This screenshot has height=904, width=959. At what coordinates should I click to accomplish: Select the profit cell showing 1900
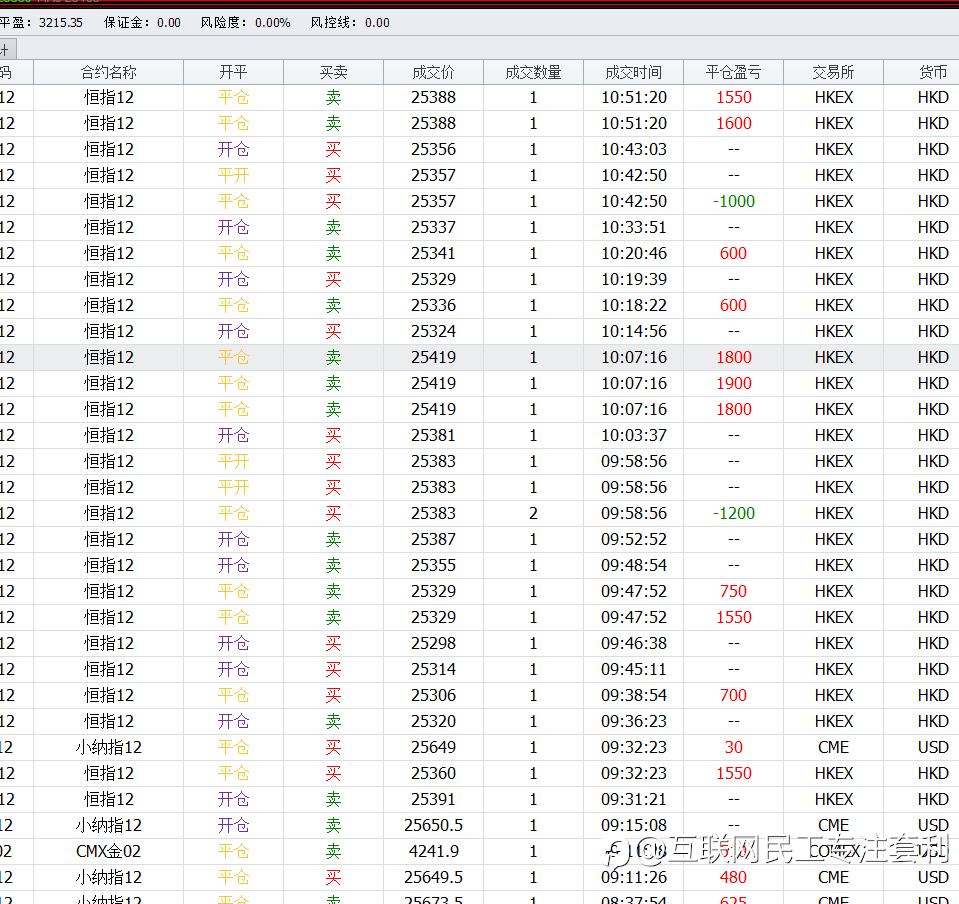[x=734, y=383]
